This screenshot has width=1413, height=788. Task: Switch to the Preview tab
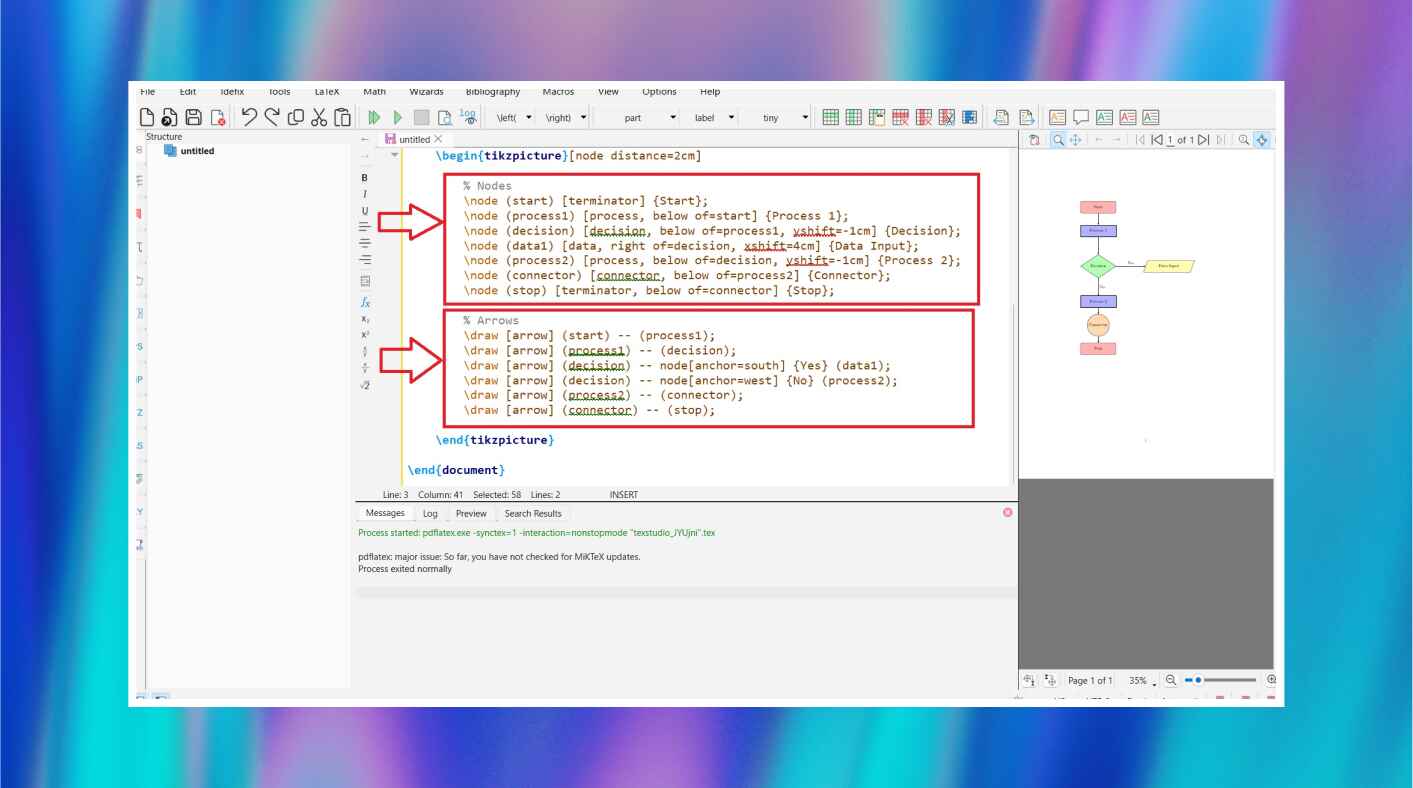coord(471,513)
